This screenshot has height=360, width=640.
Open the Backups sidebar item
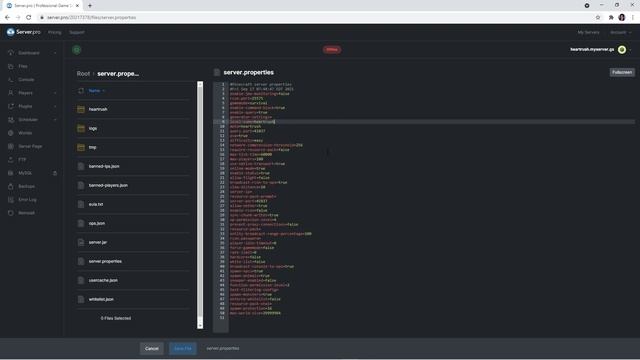pos(26,186)
